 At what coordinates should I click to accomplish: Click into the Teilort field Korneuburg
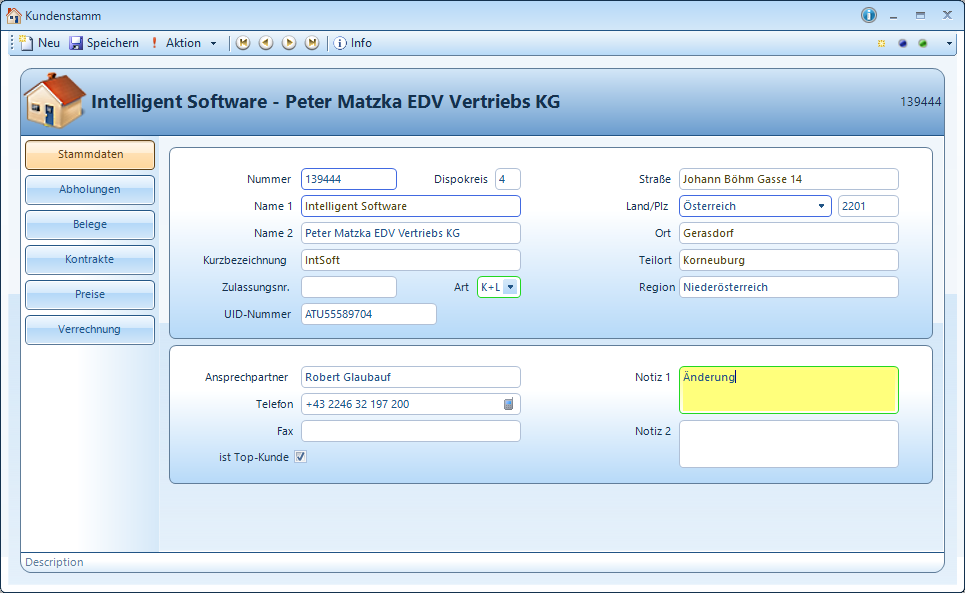point(788,260)
